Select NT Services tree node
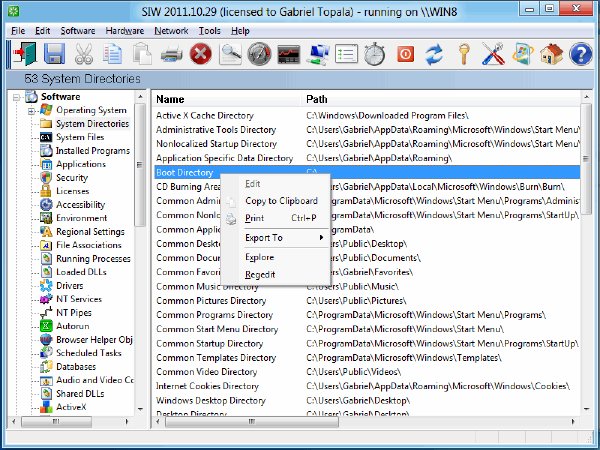 coord(79,299)
